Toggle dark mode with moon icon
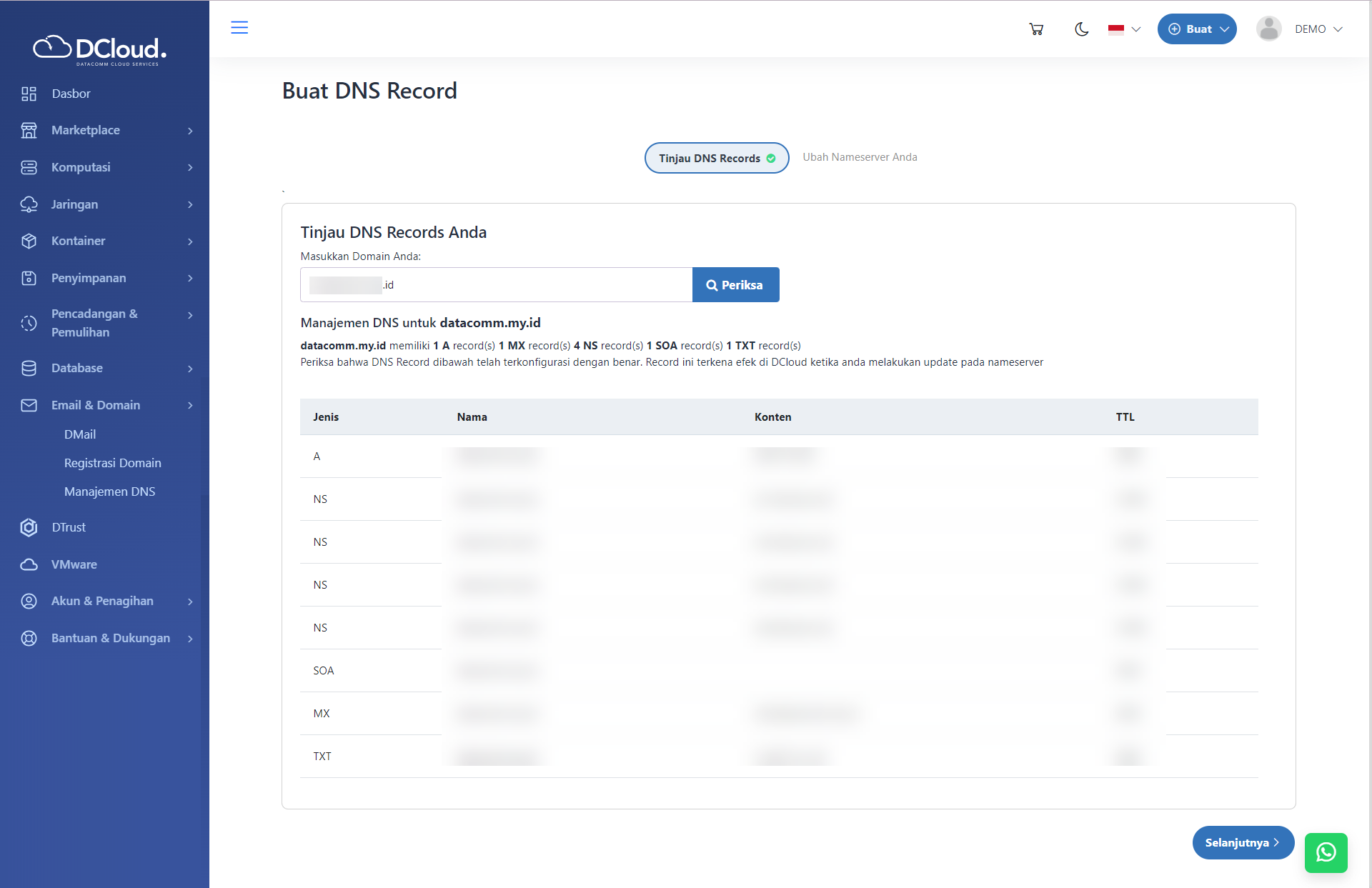This screenshot has height=888, width=1372. (1081, 29)
